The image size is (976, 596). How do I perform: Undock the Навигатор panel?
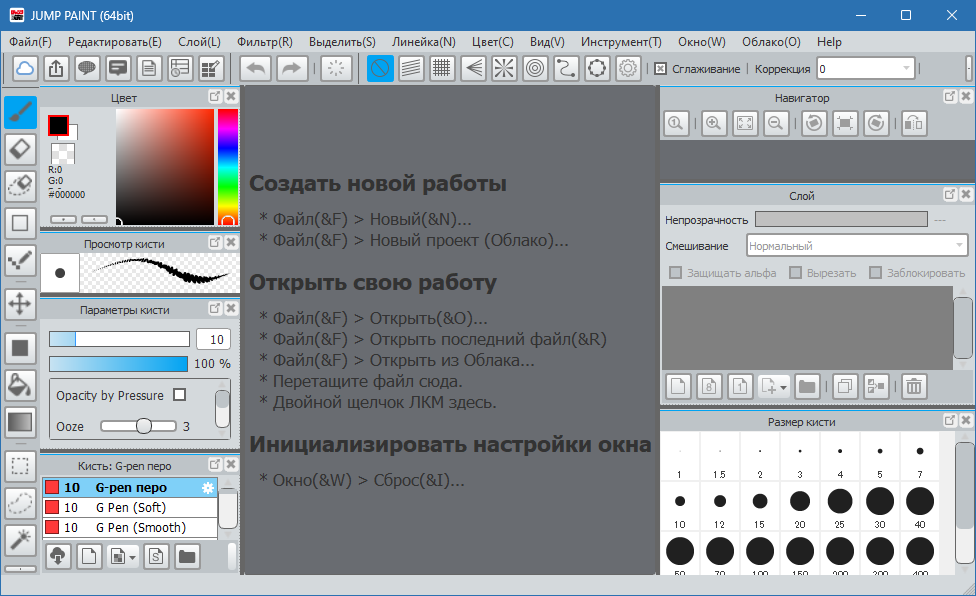point(950,96)
